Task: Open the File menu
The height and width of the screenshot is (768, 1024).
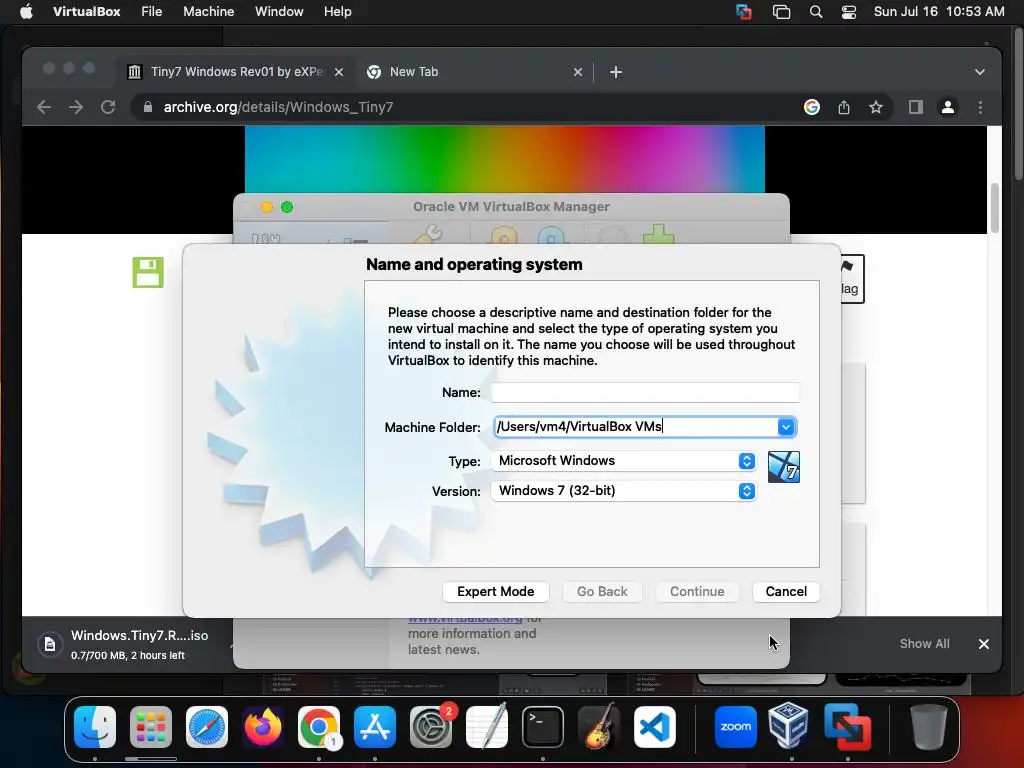Action: tap(152, 12)
